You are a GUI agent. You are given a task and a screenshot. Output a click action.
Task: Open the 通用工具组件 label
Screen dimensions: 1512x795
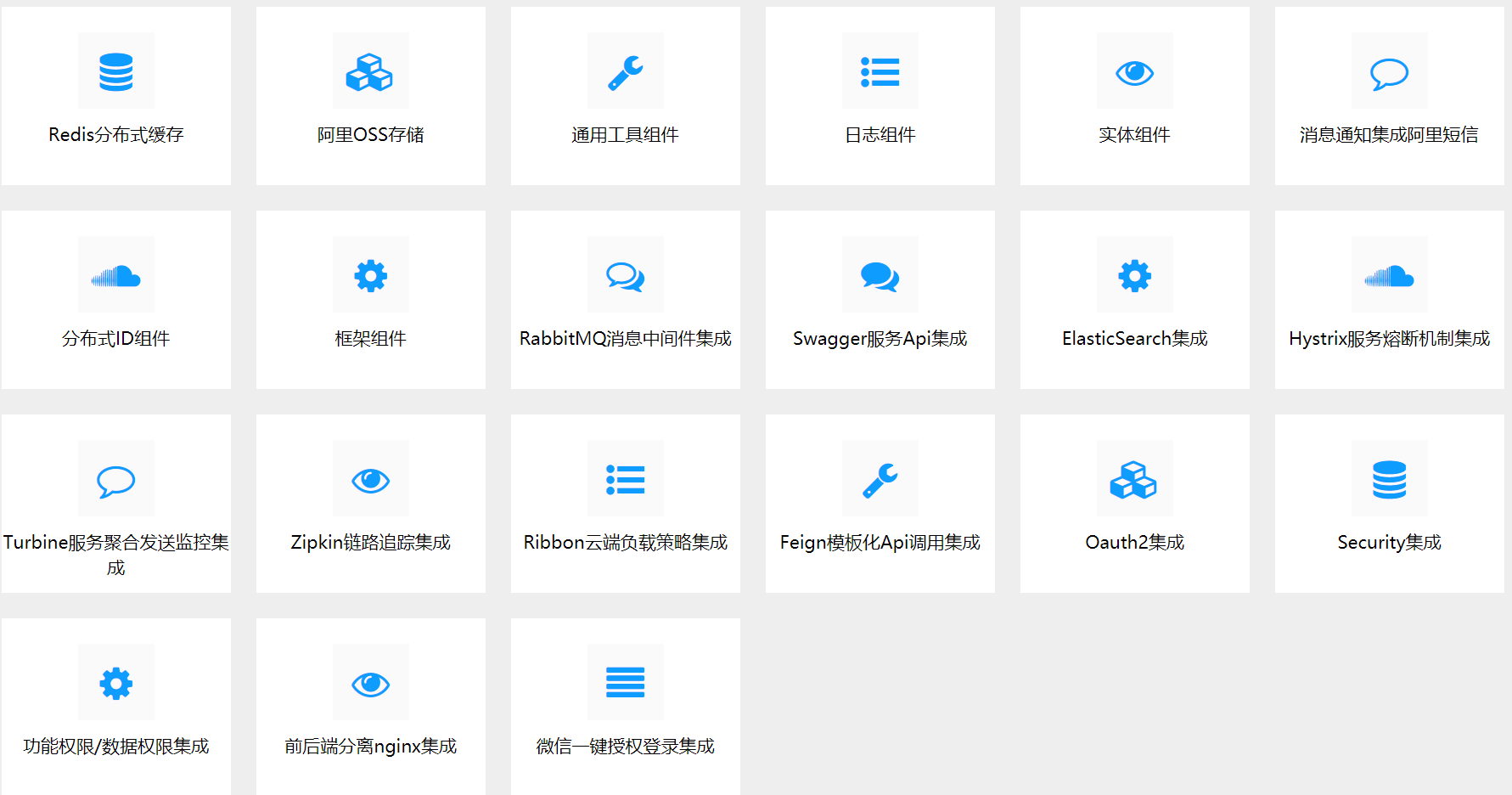626,134
